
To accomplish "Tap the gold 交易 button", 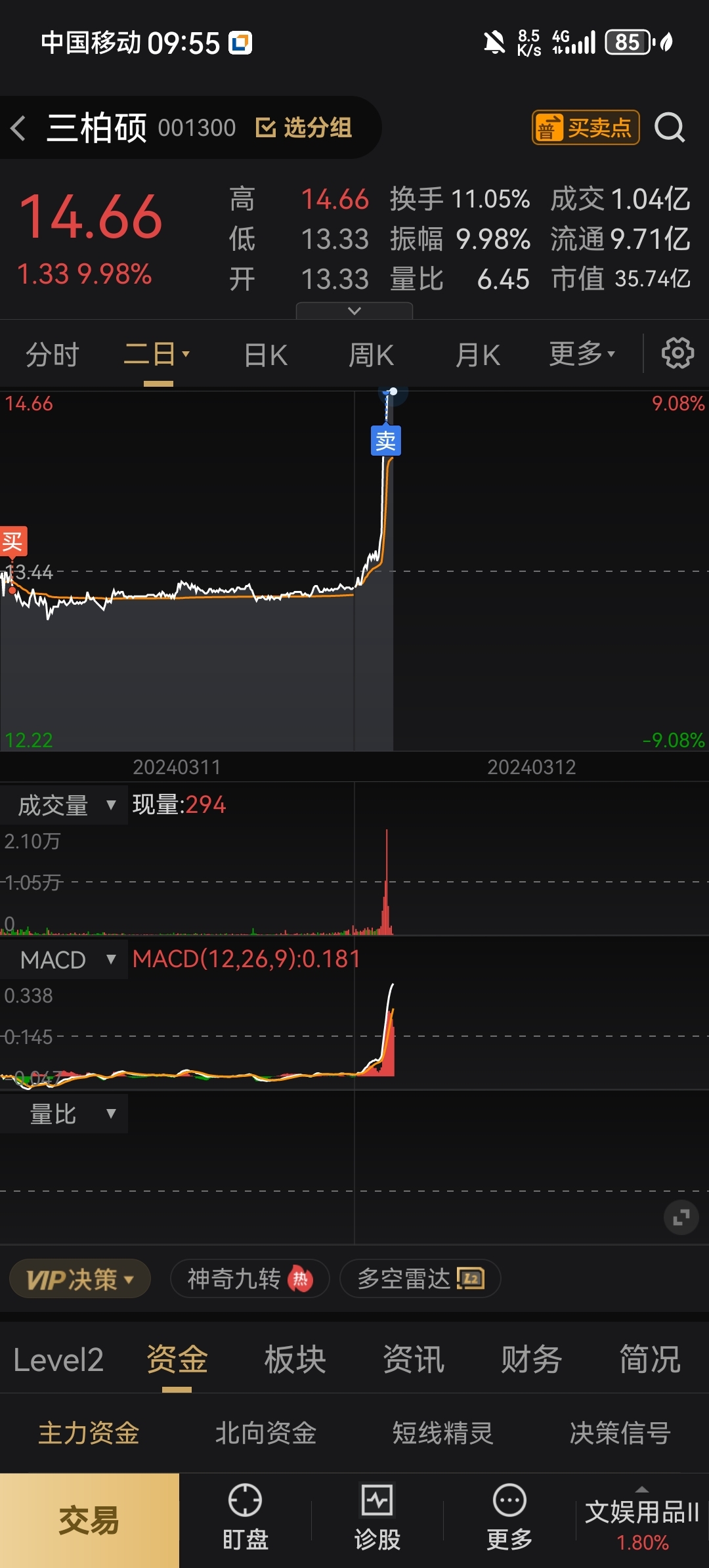I will 89,1521.
